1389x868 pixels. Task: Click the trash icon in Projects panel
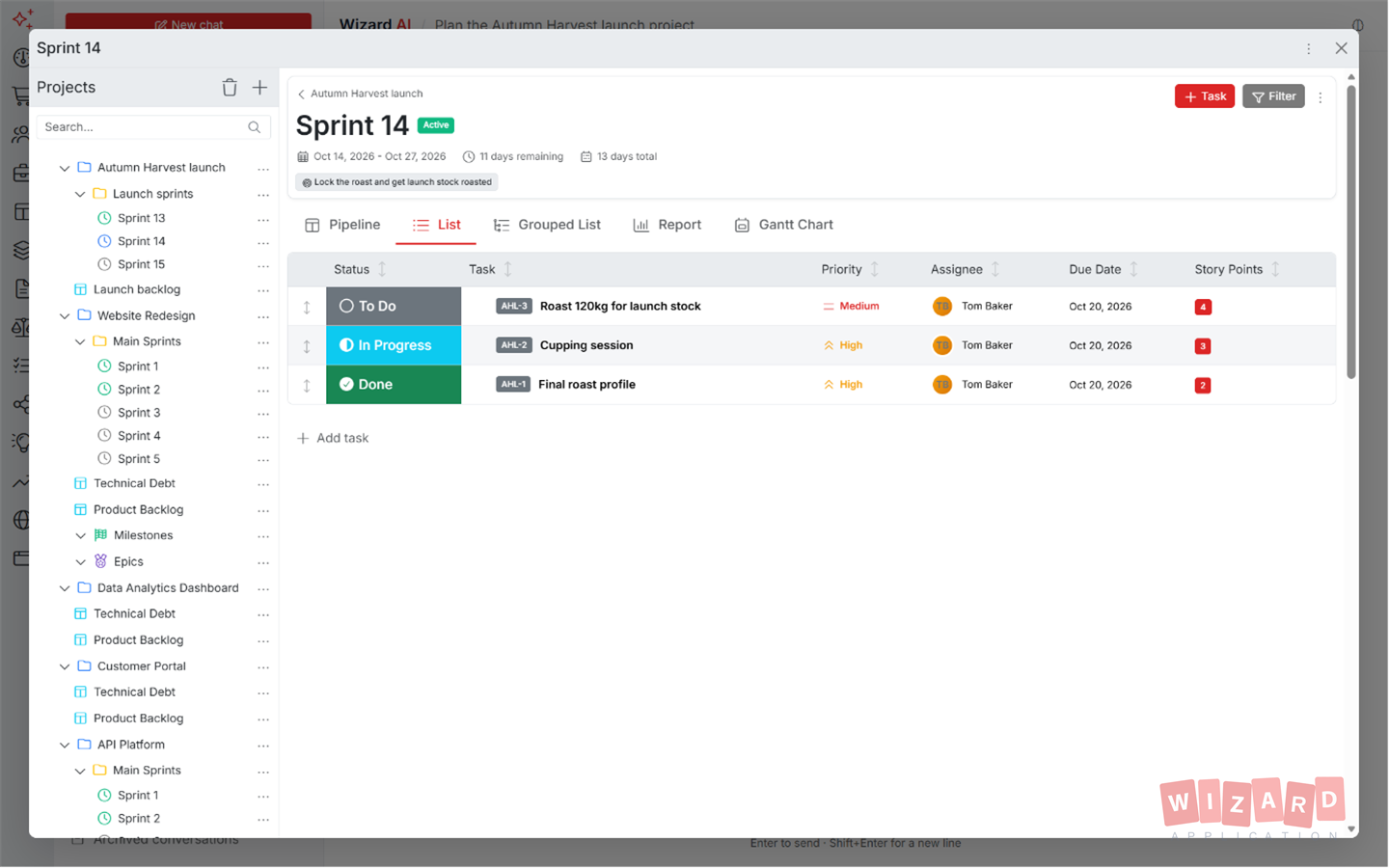coord(230,88)
